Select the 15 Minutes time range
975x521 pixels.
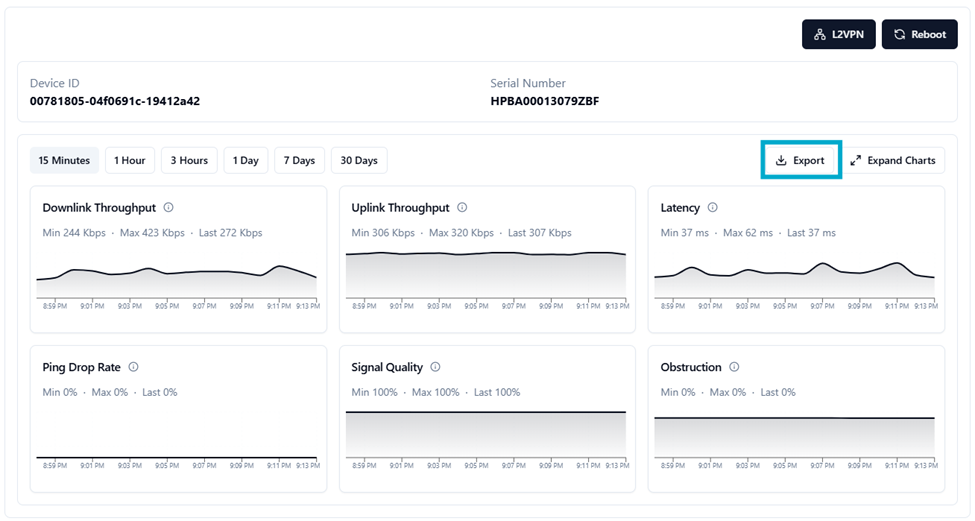click(64, 160)
